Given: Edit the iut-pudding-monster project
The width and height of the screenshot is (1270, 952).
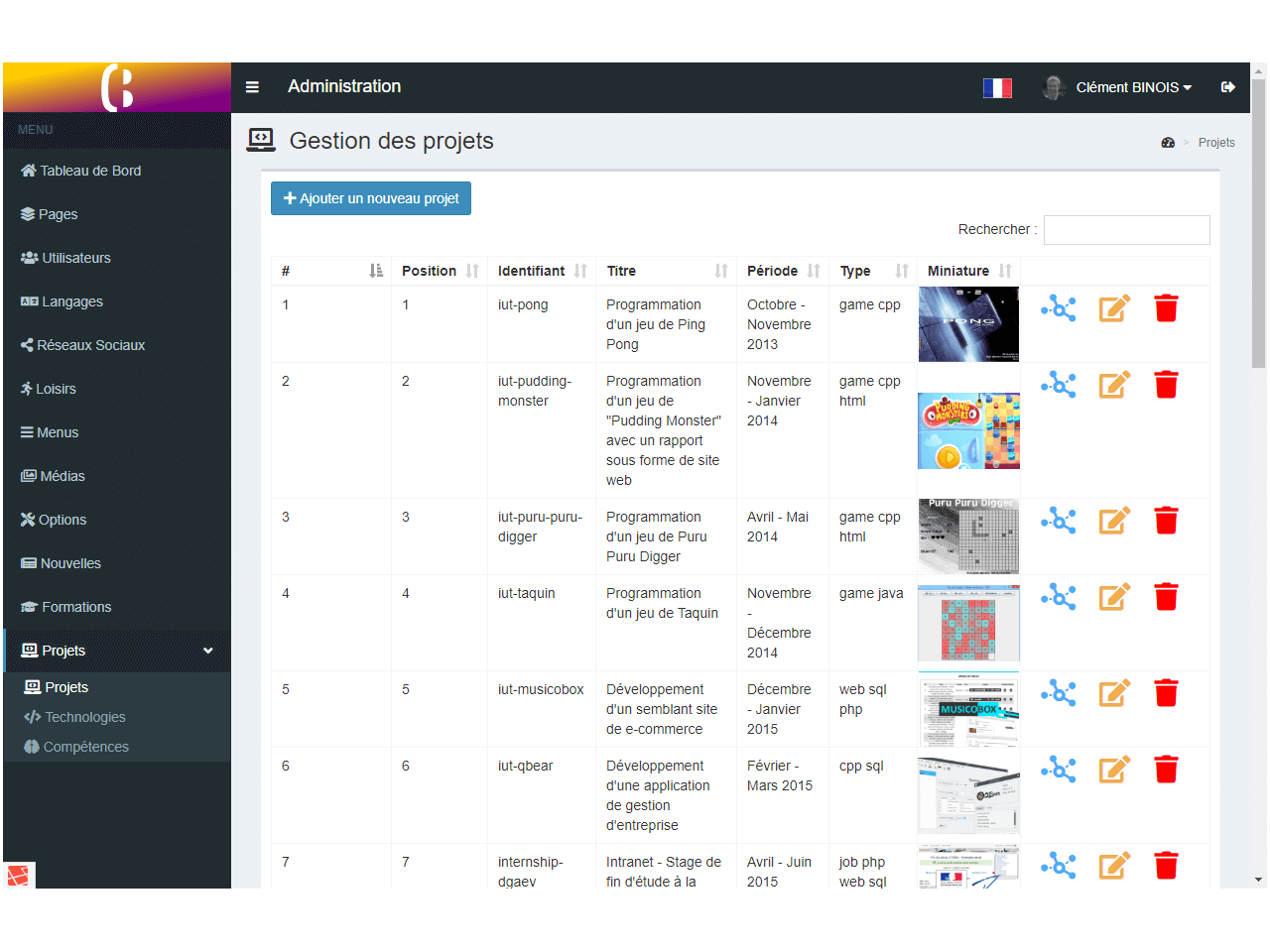Looking at the screenshot, I should 1114,385.
